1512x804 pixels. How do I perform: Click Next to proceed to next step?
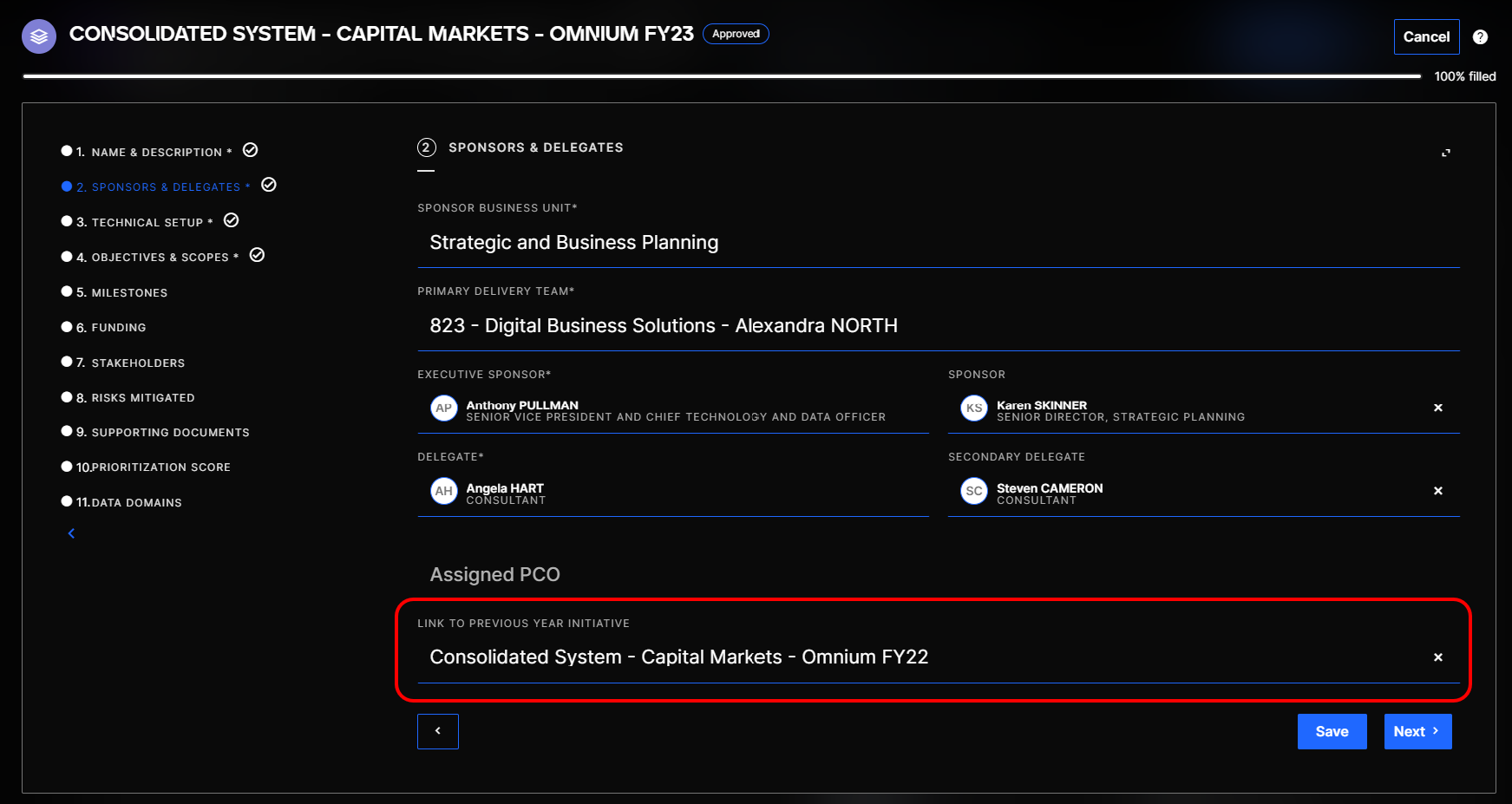tap(1417, 732)
